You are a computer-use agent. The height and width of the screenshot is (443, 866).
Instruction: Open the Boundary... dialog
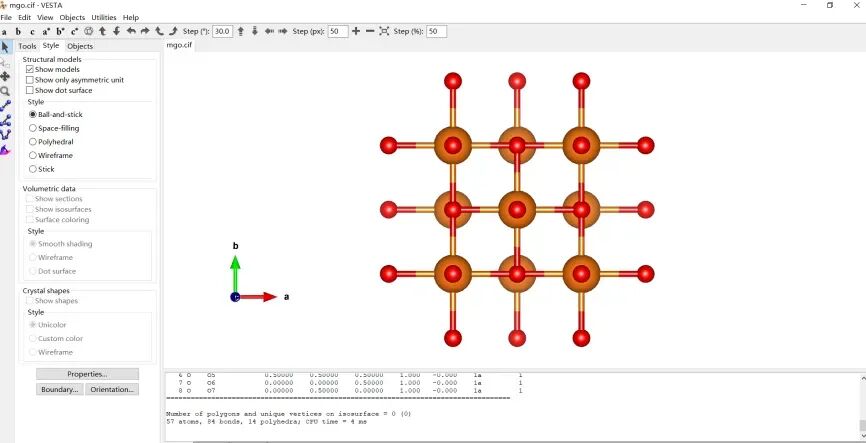pyautogui.click(x=60, y=389)
